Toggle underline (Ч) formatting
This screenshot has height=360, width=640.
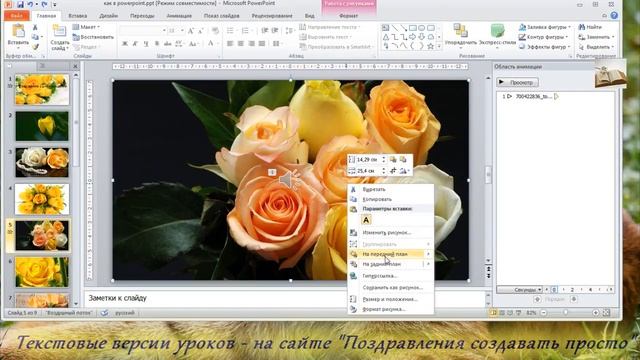coord(146,43)
